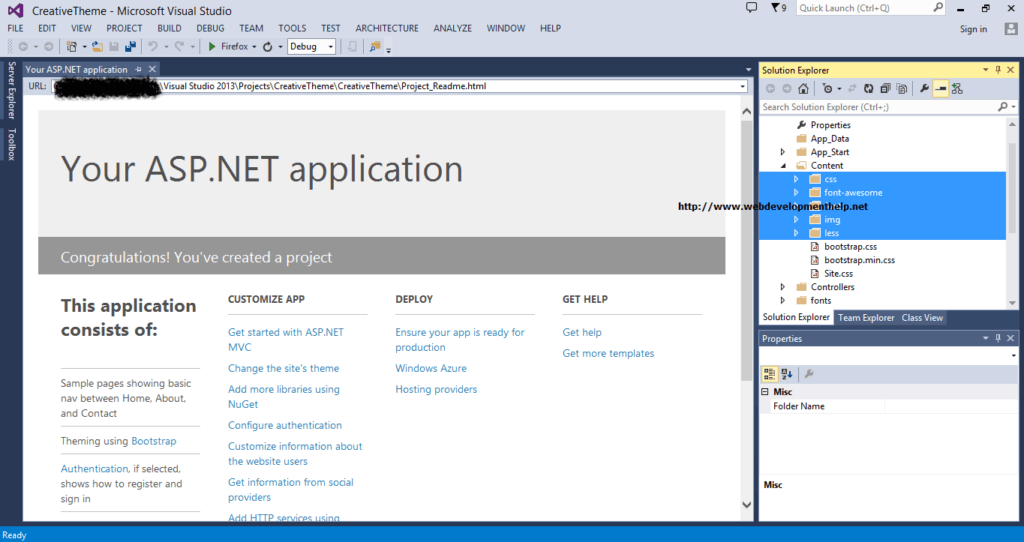Click the Folder Name property row
This screenshot has width=1024, height=542.
889,406
